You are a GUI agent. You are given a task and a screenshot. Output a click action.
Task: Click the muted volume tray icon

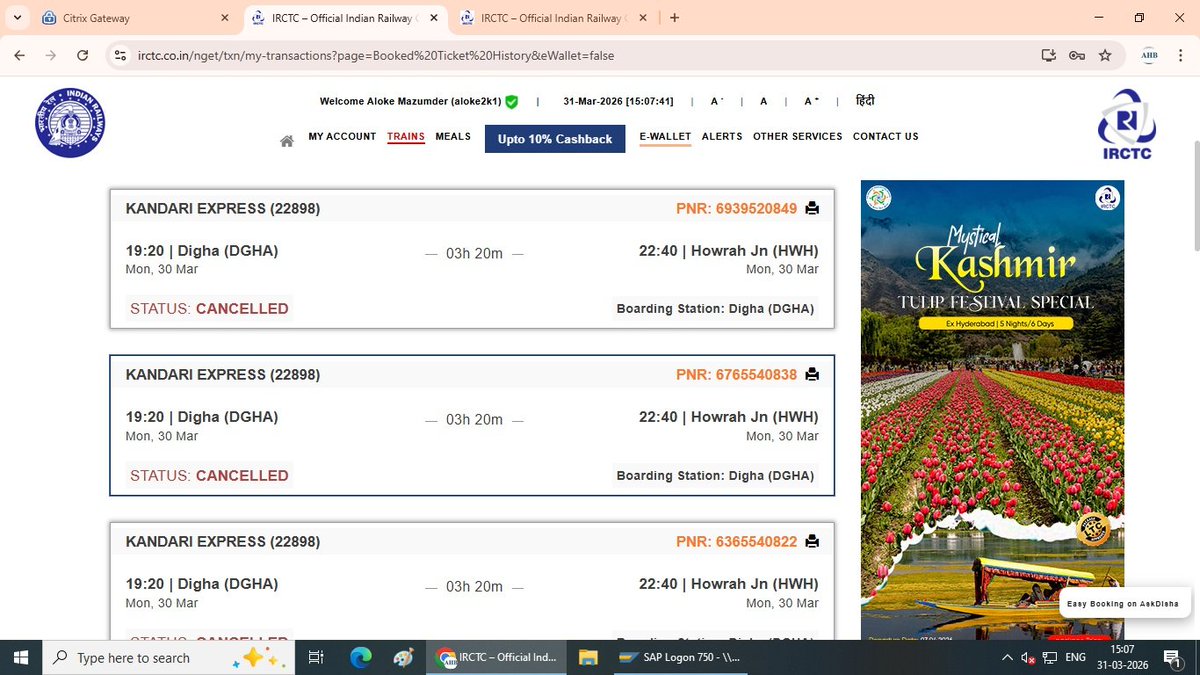click(1028, 658)
